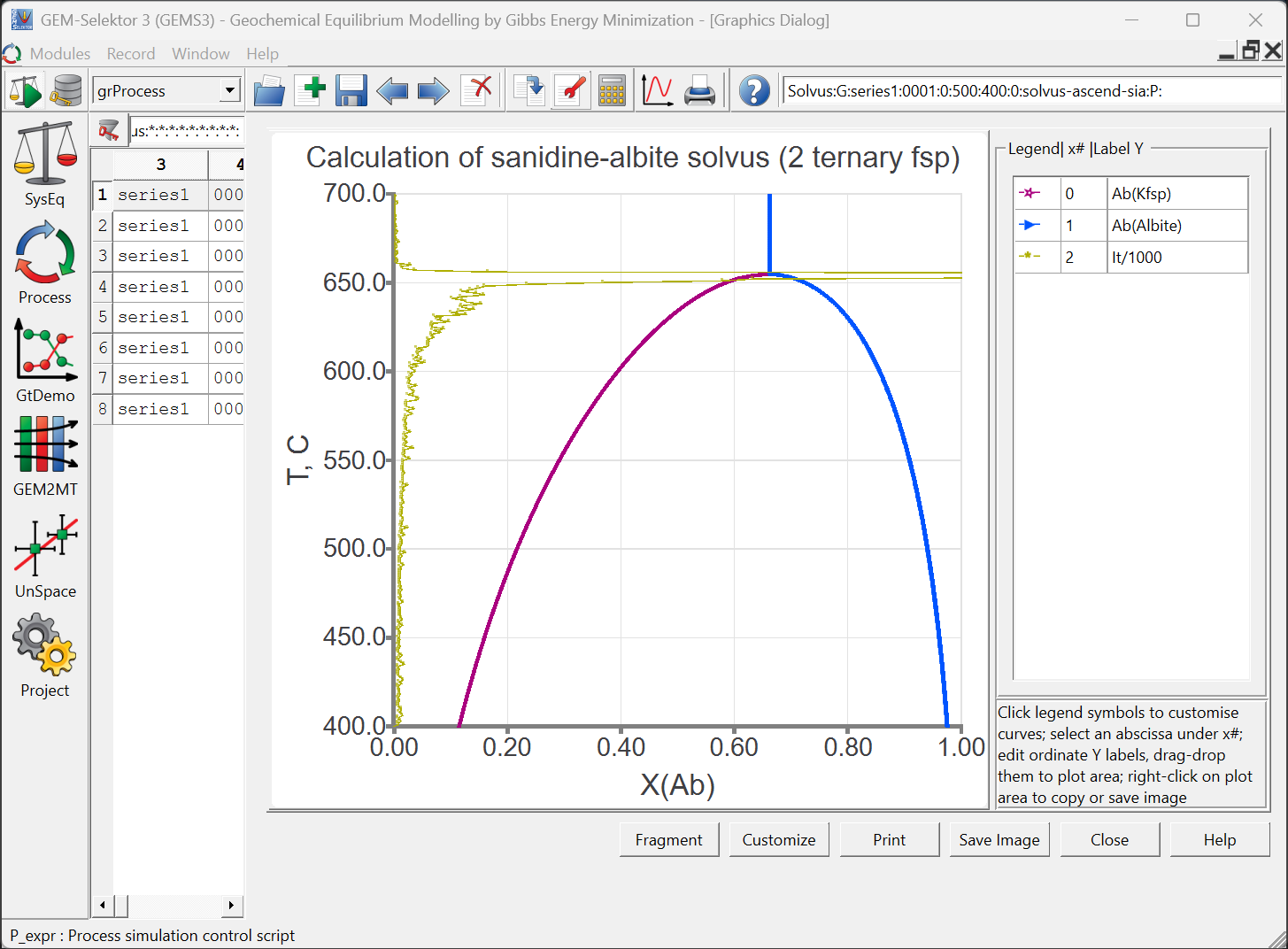Click the record list right scroll arrow
Screen dimensions: 1288x949
tap(231, 905)
